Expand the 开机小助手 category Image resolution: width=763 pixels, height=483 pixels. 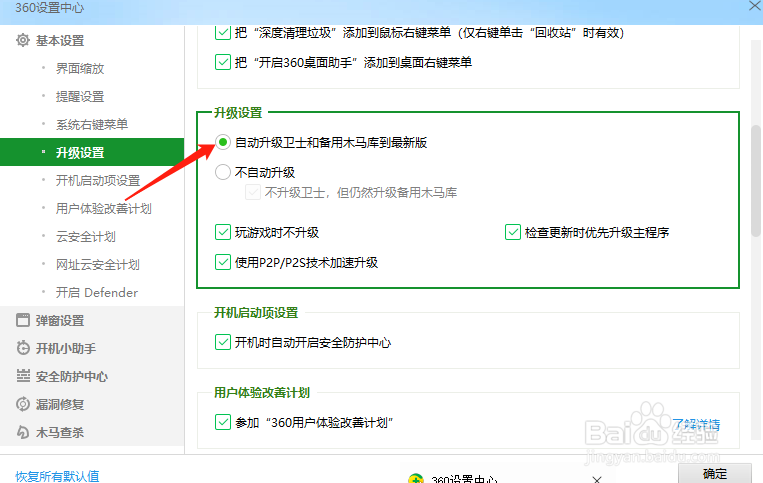pyautogui.click(x=66, y=348)
